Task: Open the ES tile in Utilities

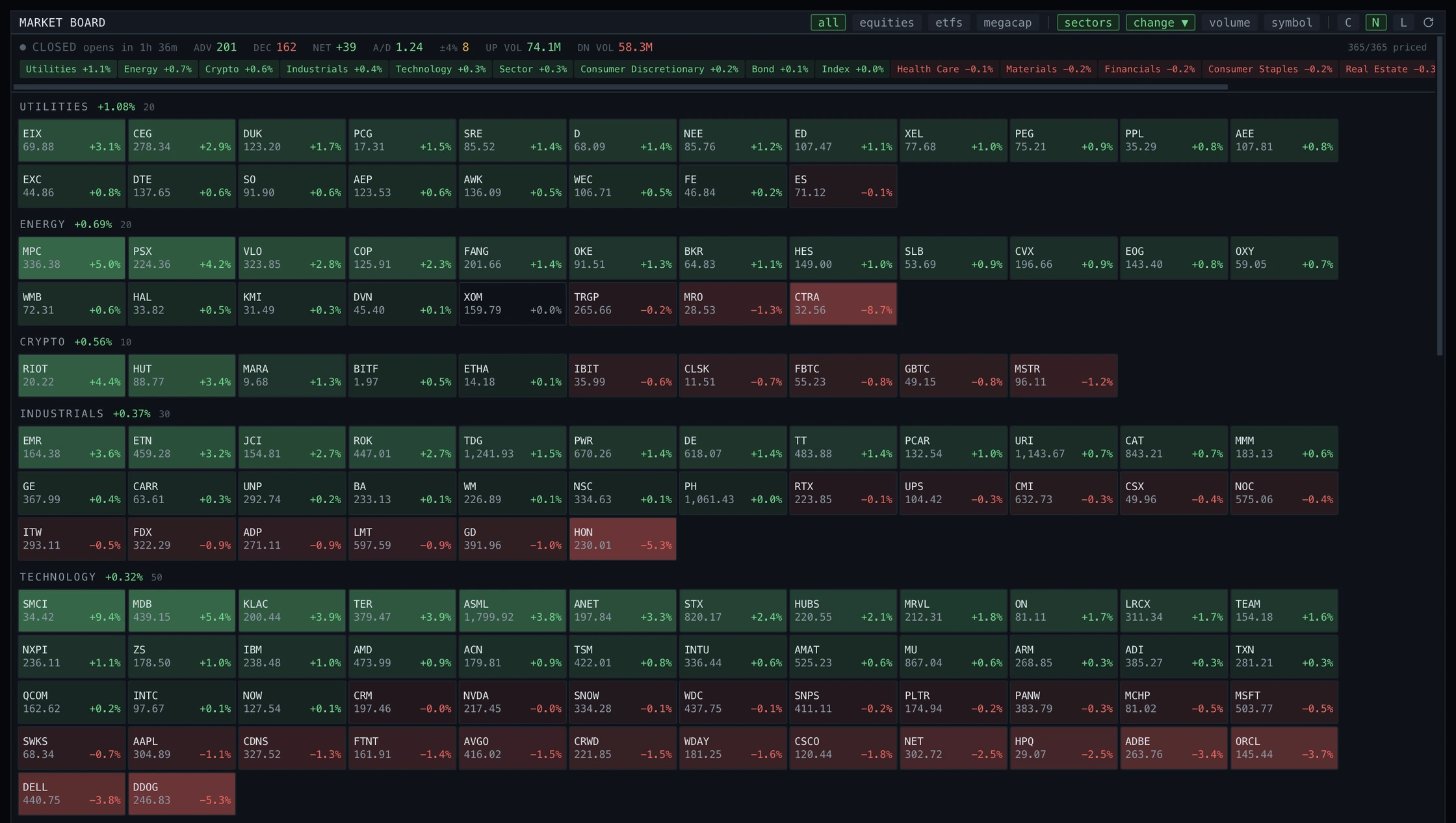Action: click(843, 186)
